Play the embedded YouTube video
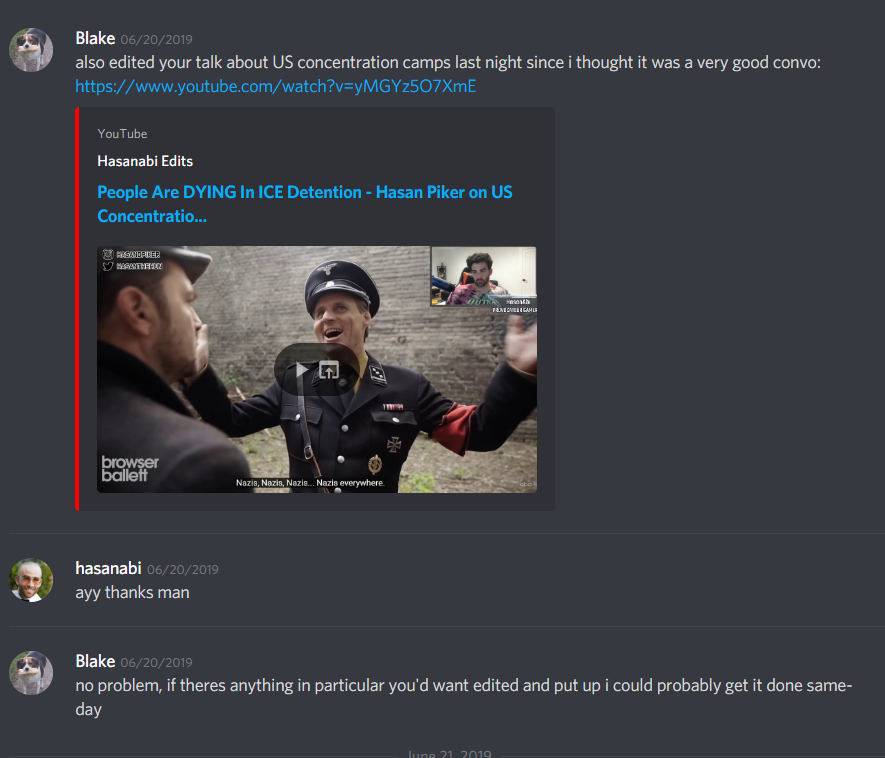This screenshot has width=885, height=758. (302, 370)
